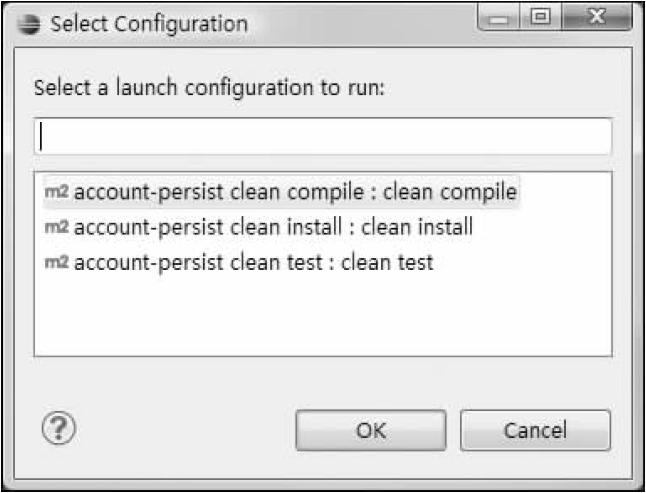The height and width of the screenshot is (493, 646).
Task: Select account-persist clean compile configuration
Action: 295,191
